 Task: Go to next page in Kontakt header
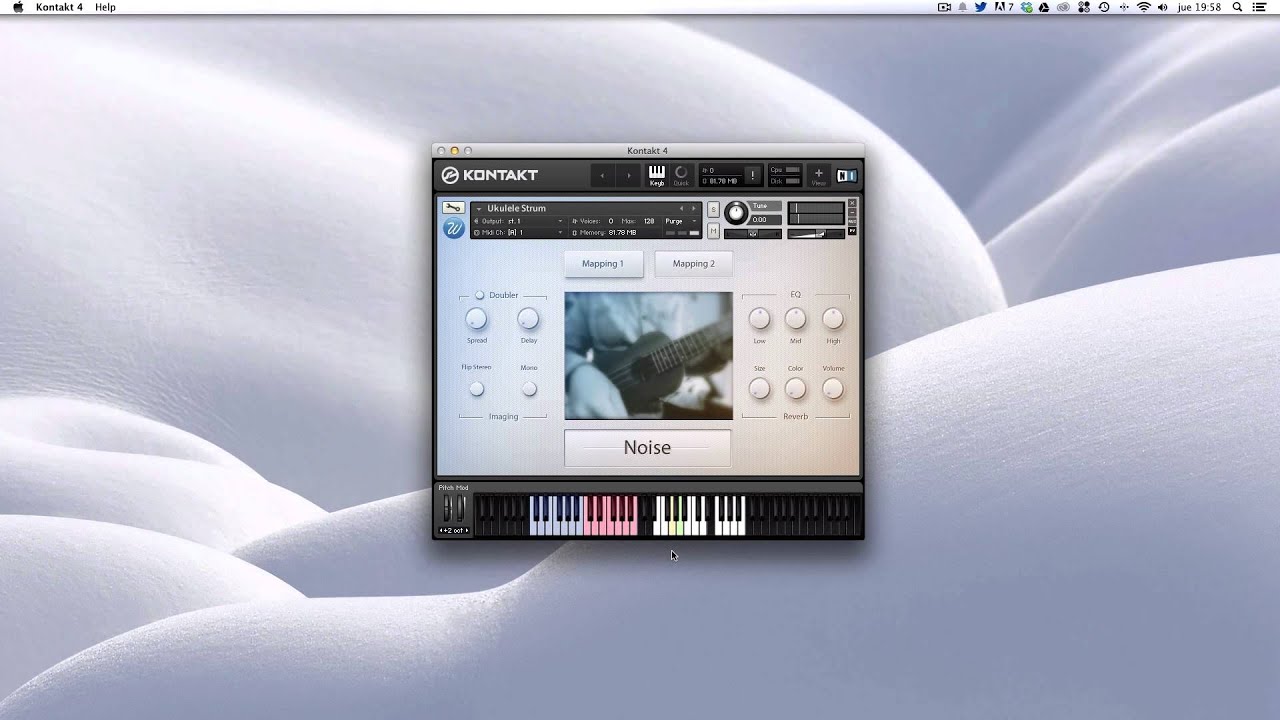tap(629, 176)
